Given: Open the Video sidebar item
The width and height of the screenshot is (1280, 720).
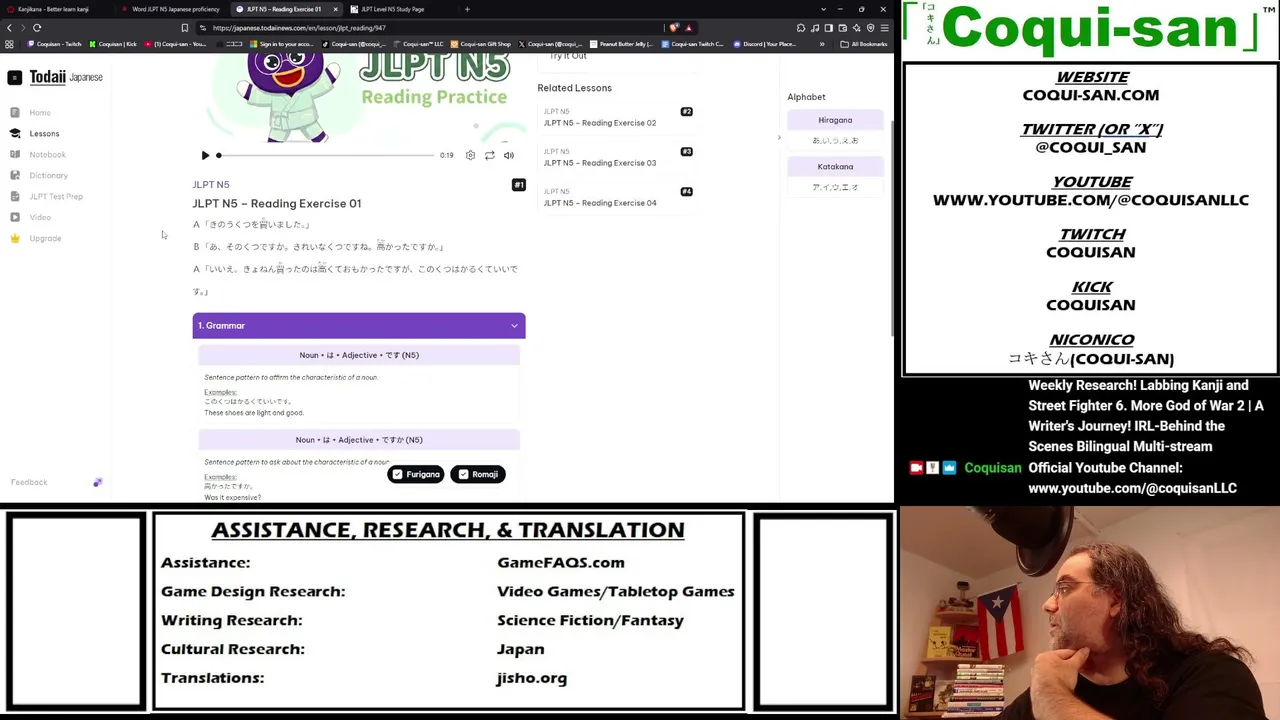Looking at the screenshot, I should 40,217.
